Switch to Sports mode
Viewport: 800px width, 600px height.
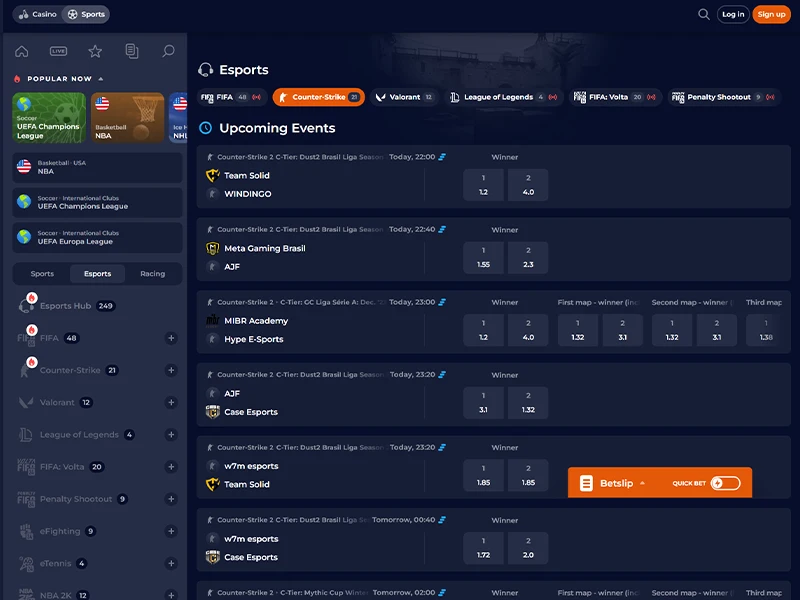86,14
